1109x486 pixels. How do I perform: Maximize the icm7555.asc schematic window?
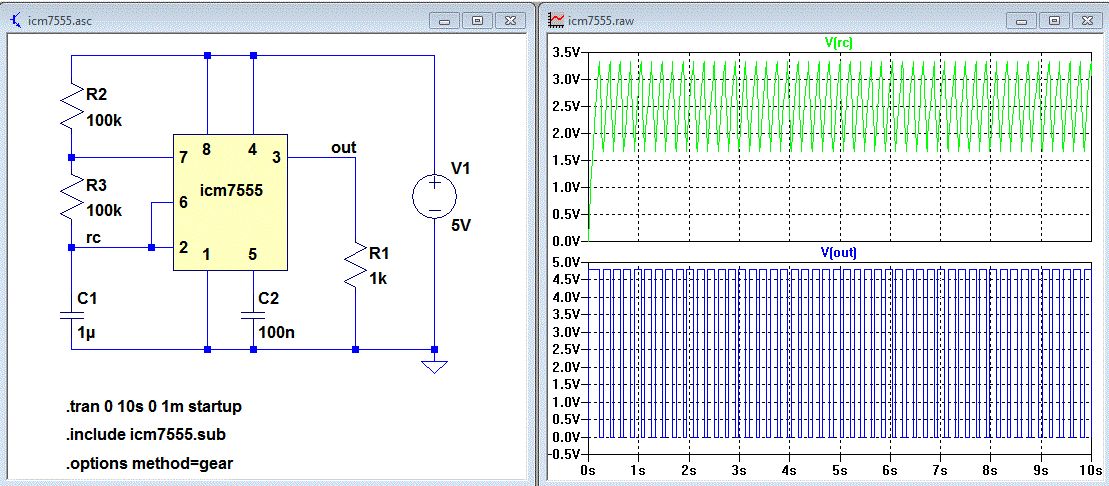tap(477, 19)
